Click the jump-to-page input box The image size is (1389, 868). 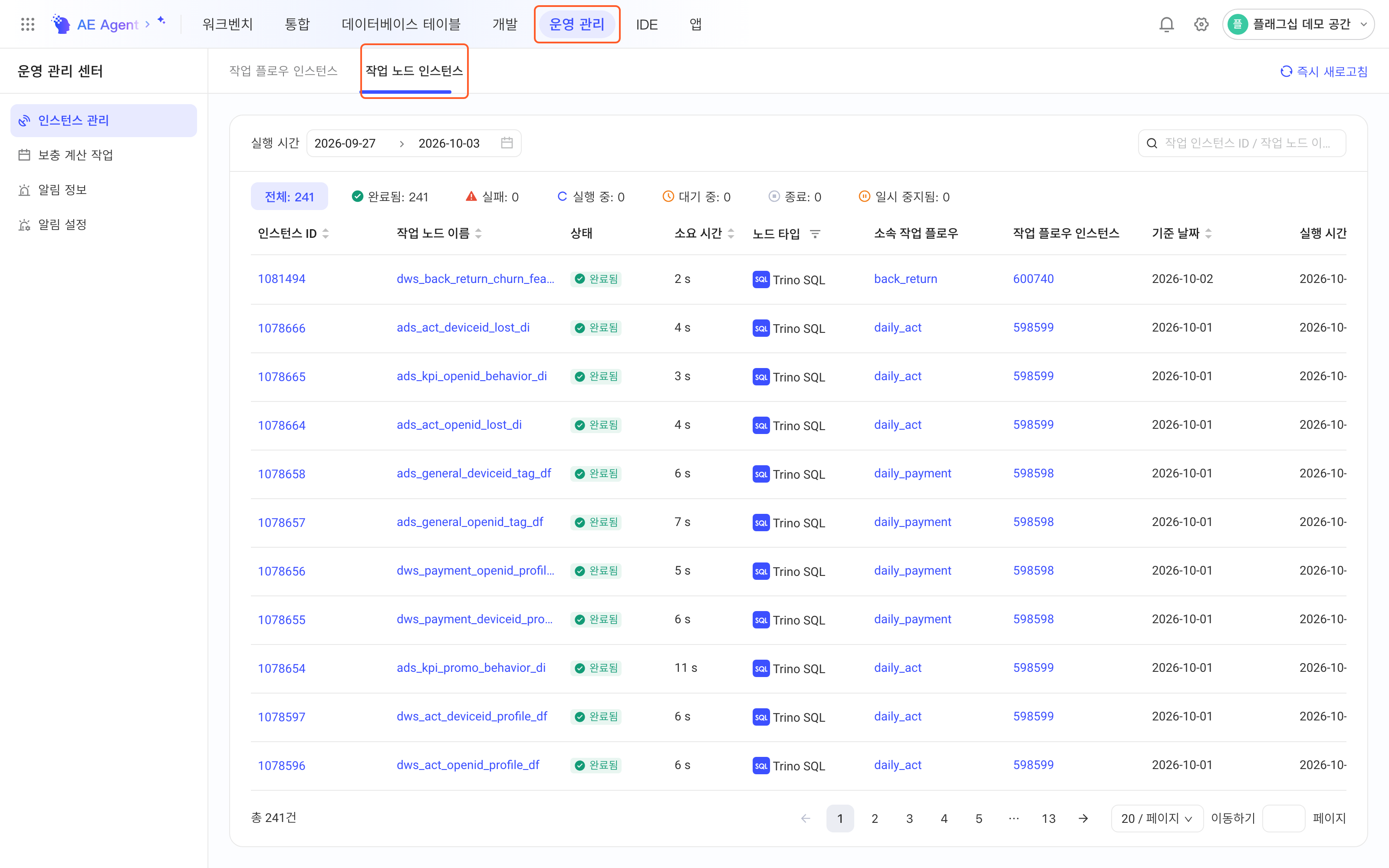point(1284,818)
